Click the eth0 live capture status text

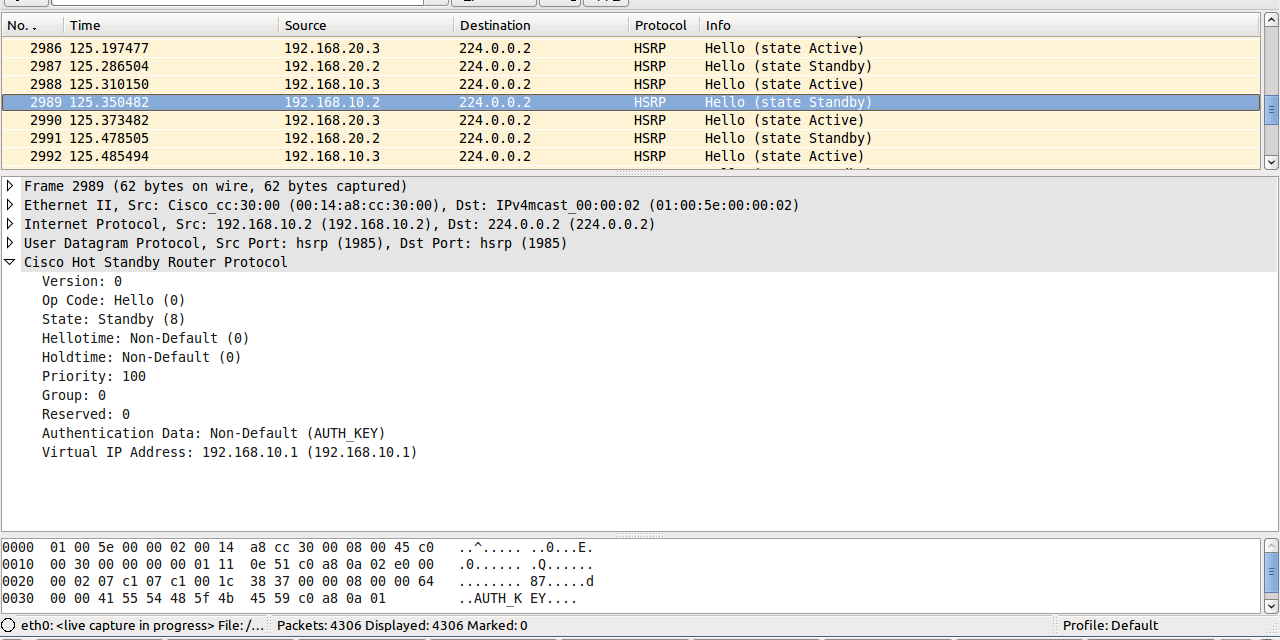click(144, 625)
